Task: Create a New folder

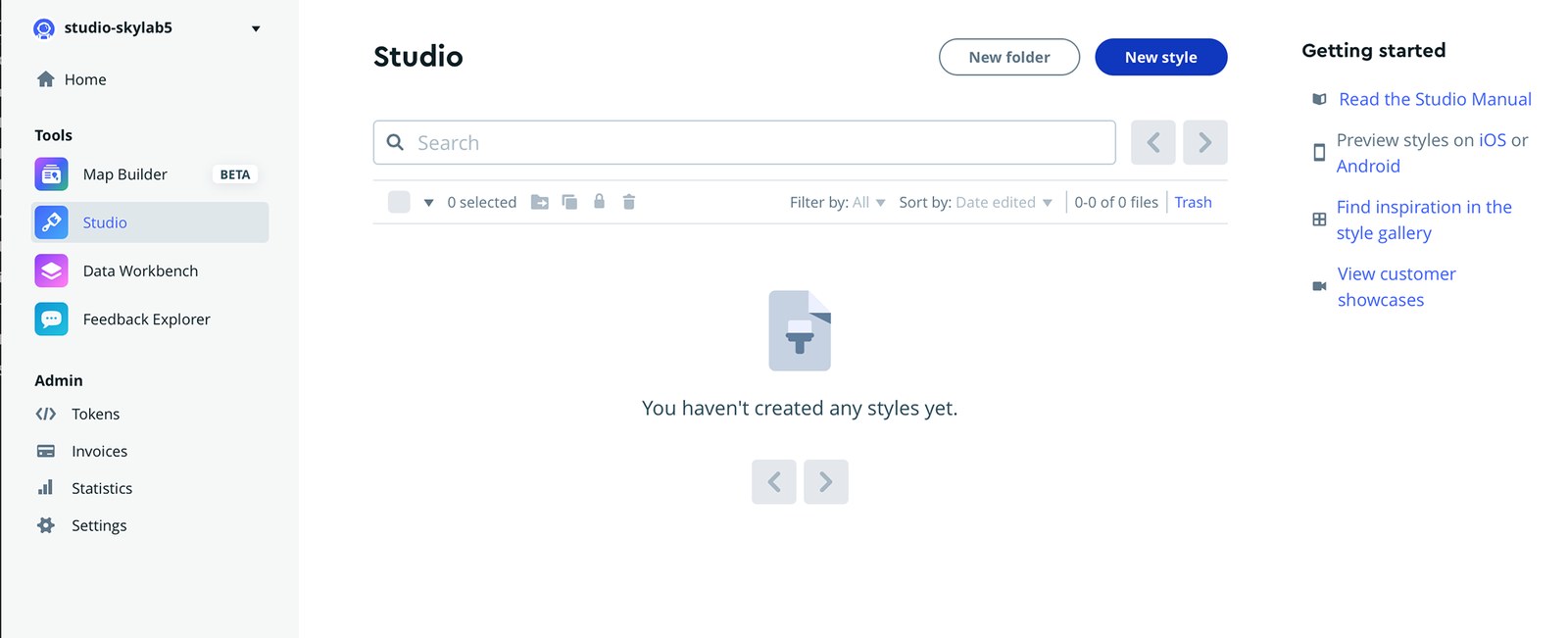Action: tap(1009, 57)
